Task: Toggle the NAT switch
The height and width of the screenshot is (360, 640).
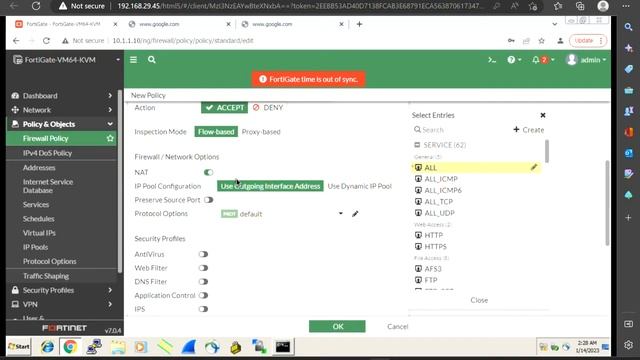Action: click(208, 172)
